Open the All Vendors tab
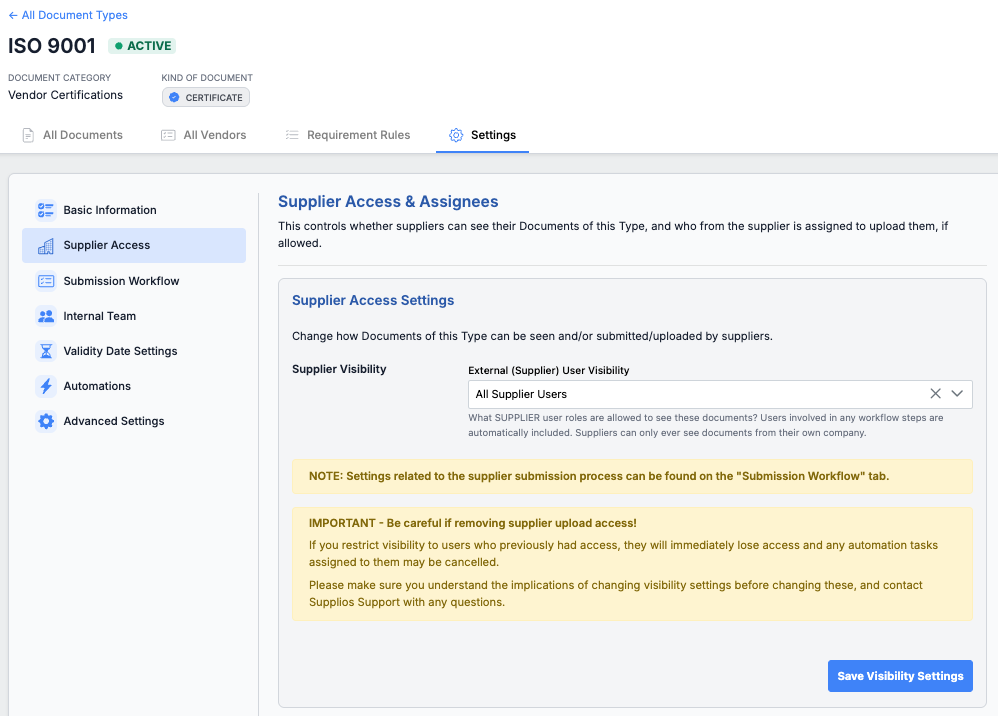998x716 pixels. tap(204, 135)
